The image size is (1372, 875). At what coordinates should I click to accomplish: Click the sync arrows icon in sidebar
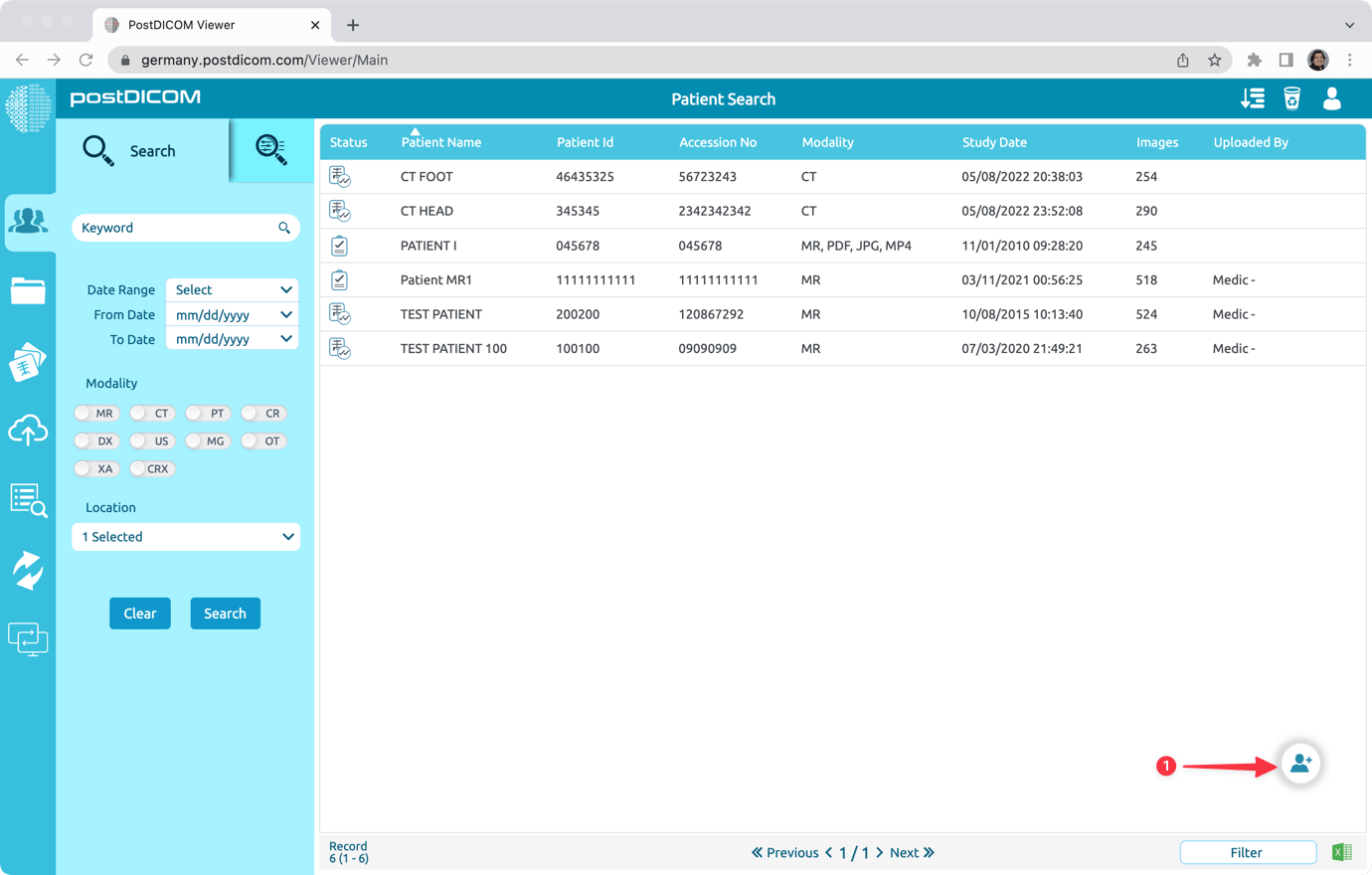pos(28,571)
